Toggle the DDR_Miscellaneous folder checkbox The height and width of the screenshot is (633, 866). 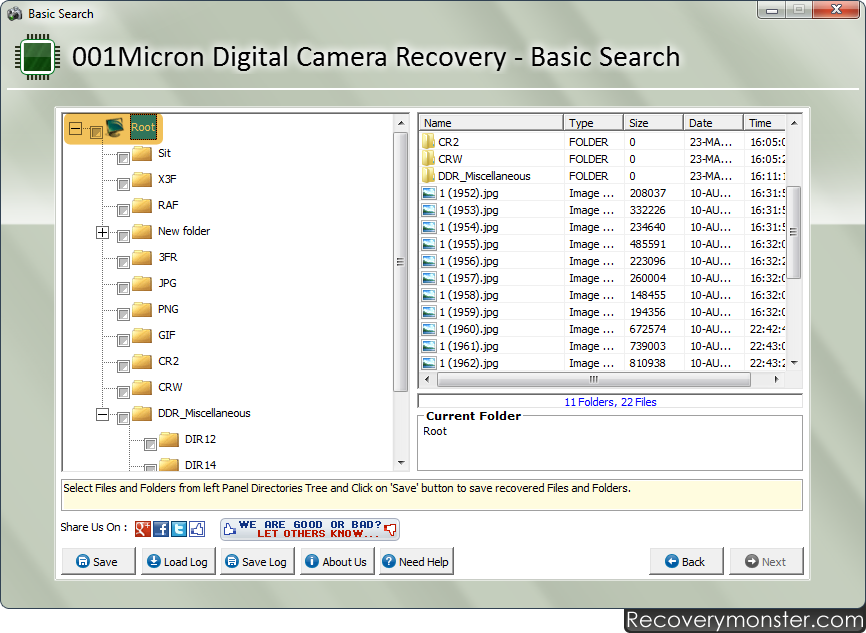123,418
